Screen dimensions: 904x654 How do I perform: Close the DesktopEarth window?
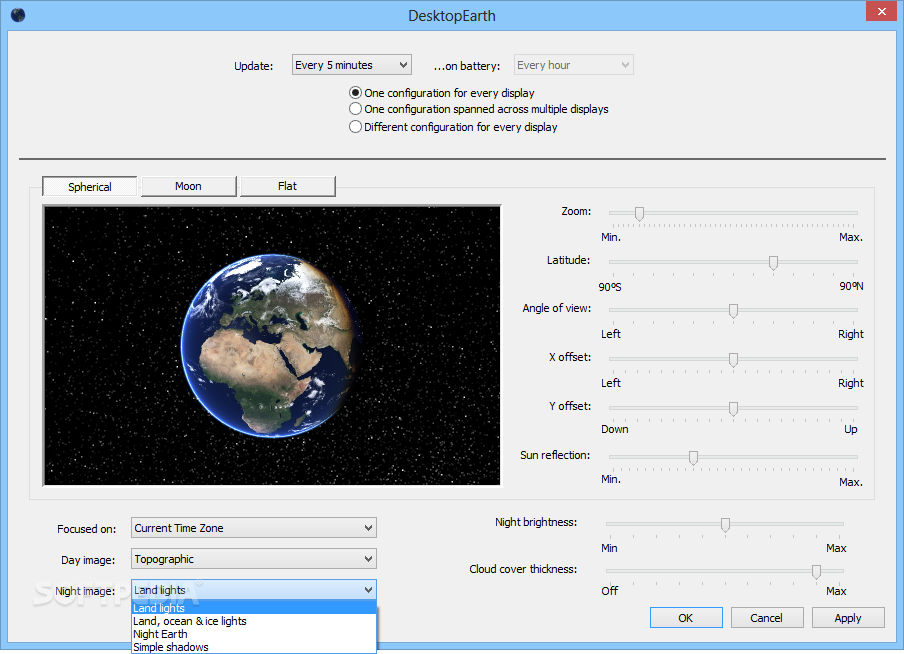882,11
